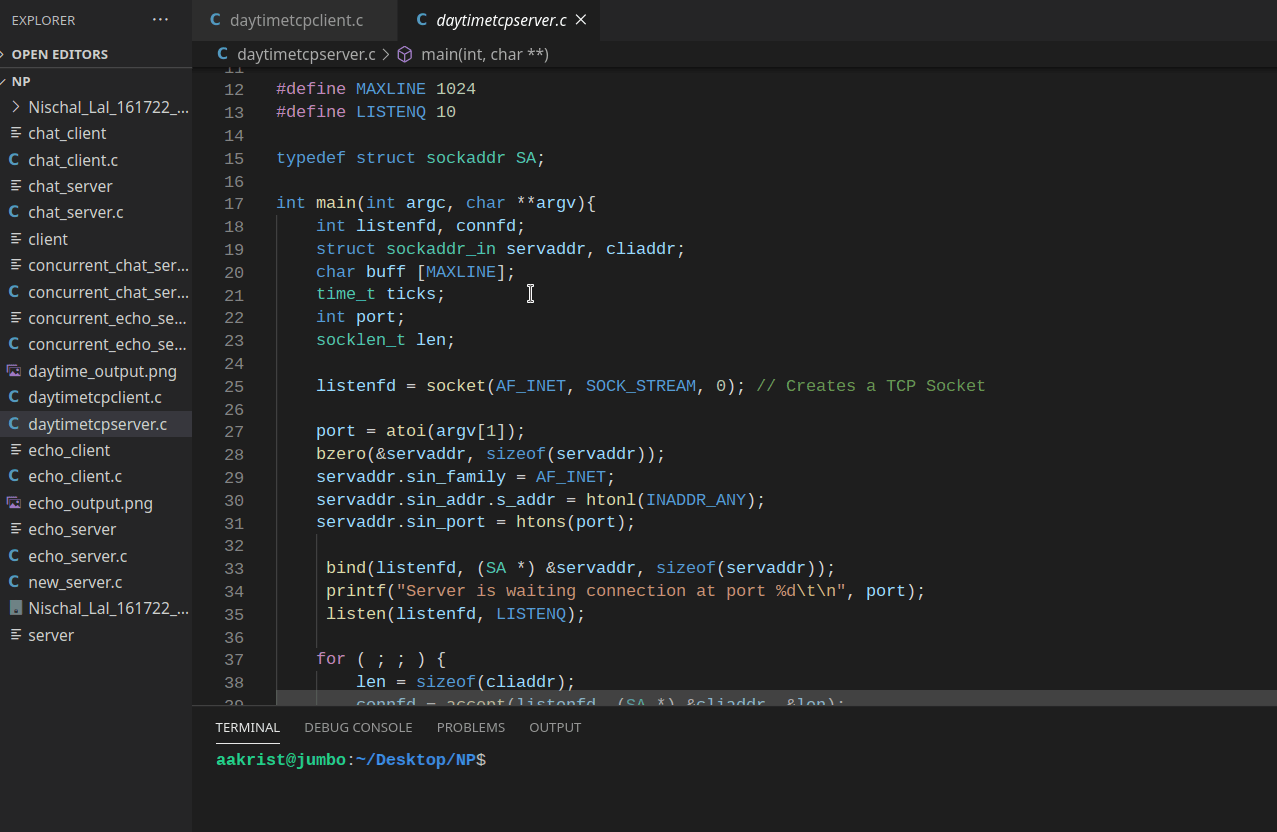1277x832 pixels.
Task: Click line number 37 in the gutter
Action: (x=234, y=660)
